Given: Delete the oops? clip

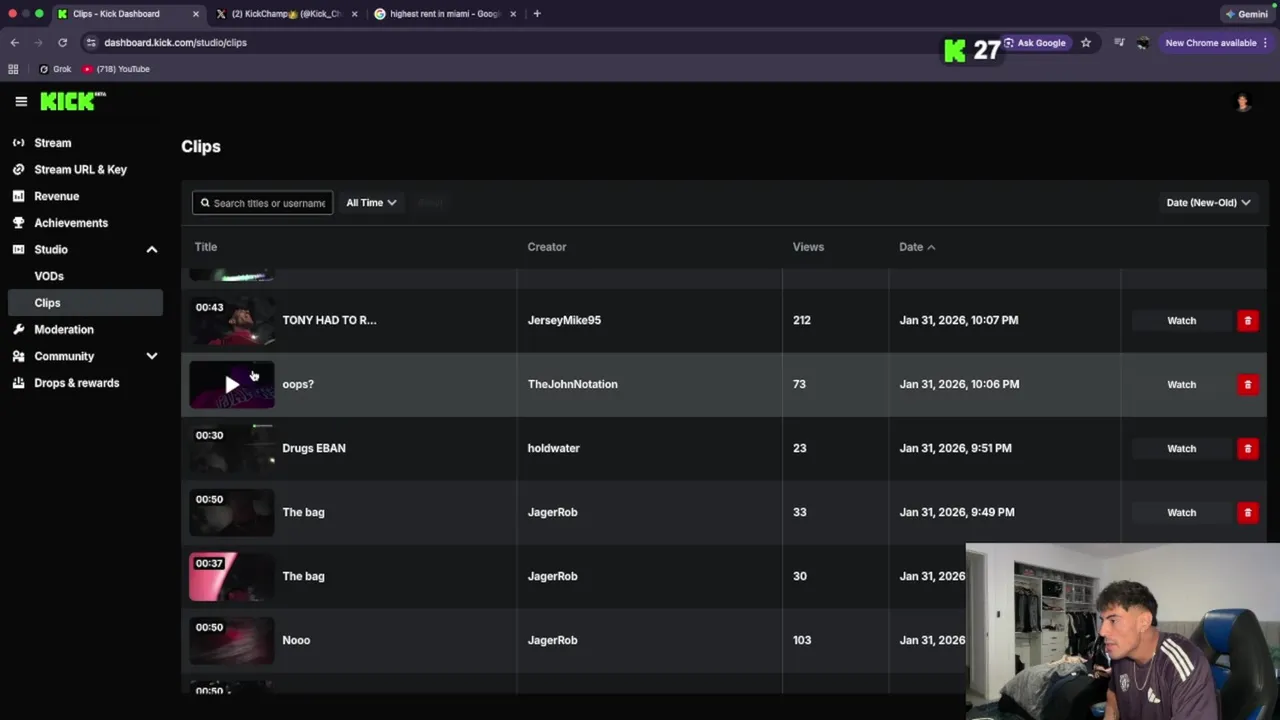Looking at the screenshot, I should pos(1247,384).
